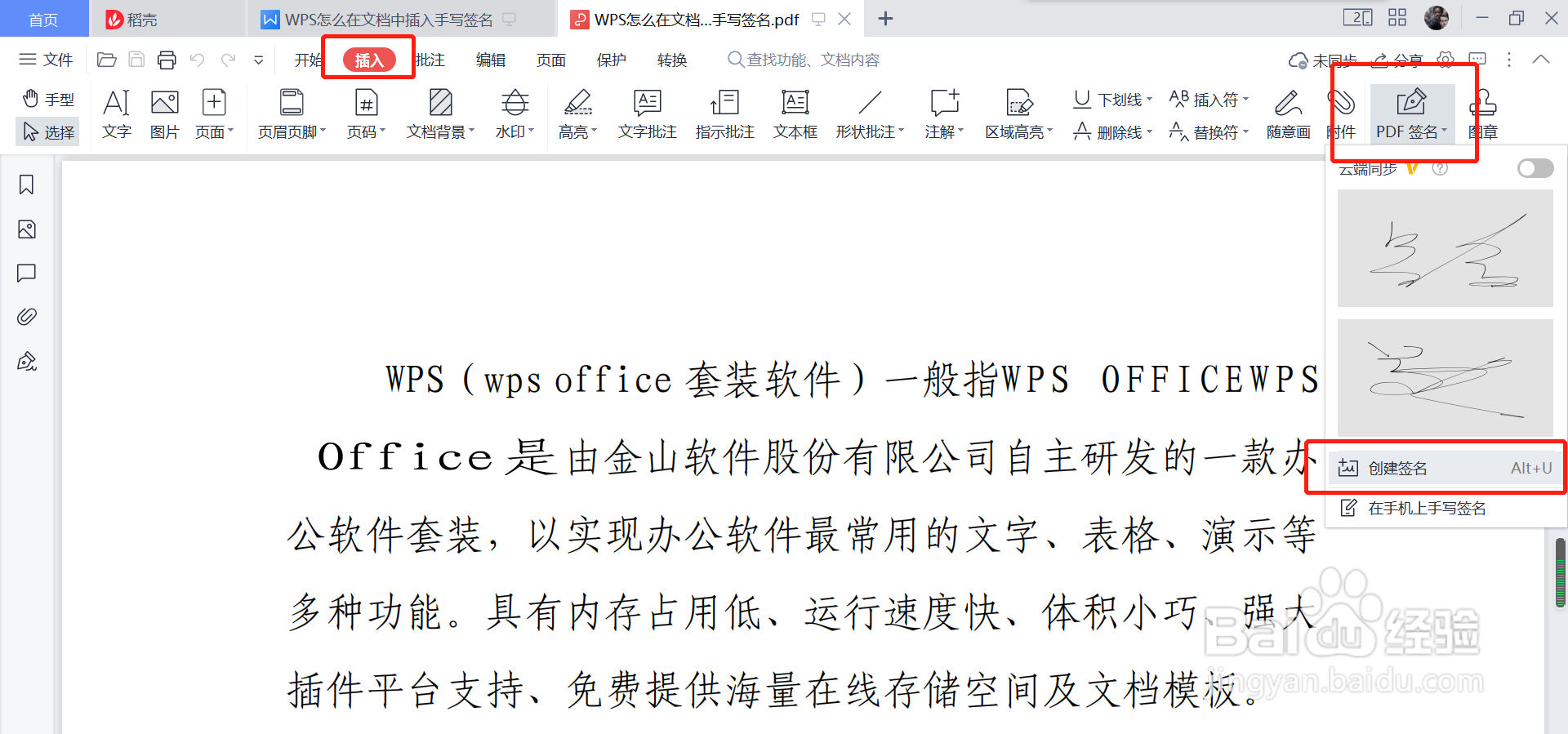Collapse the ribbon with the chevron

pos(1540,60)
